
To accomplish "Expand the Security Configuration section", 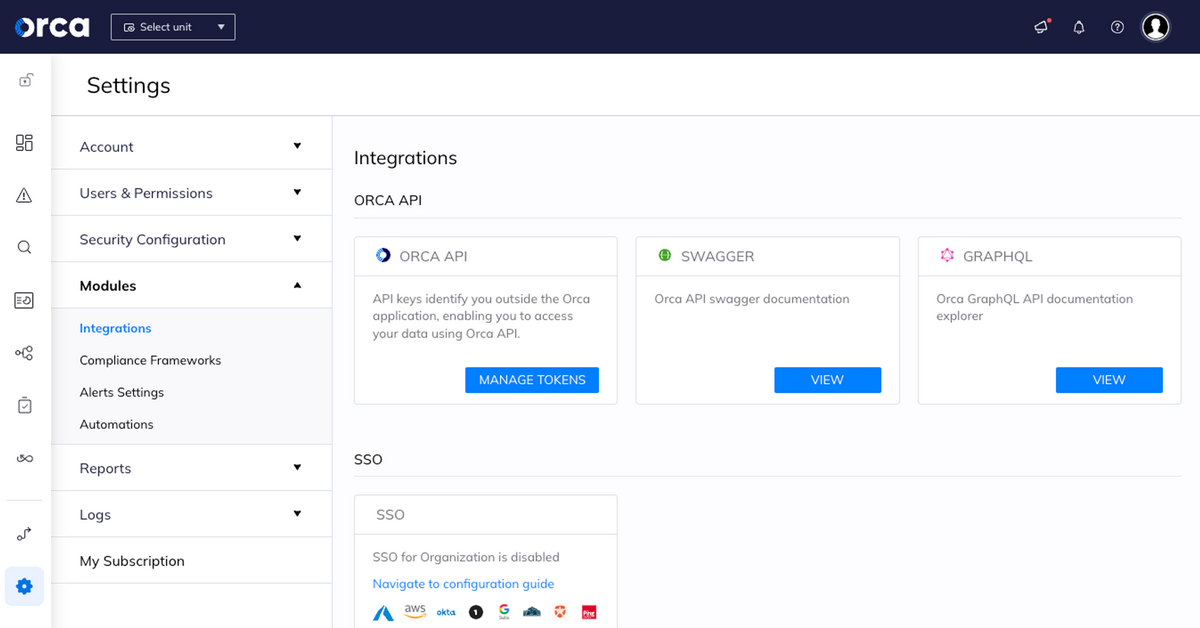I will [x=191, y=239].
